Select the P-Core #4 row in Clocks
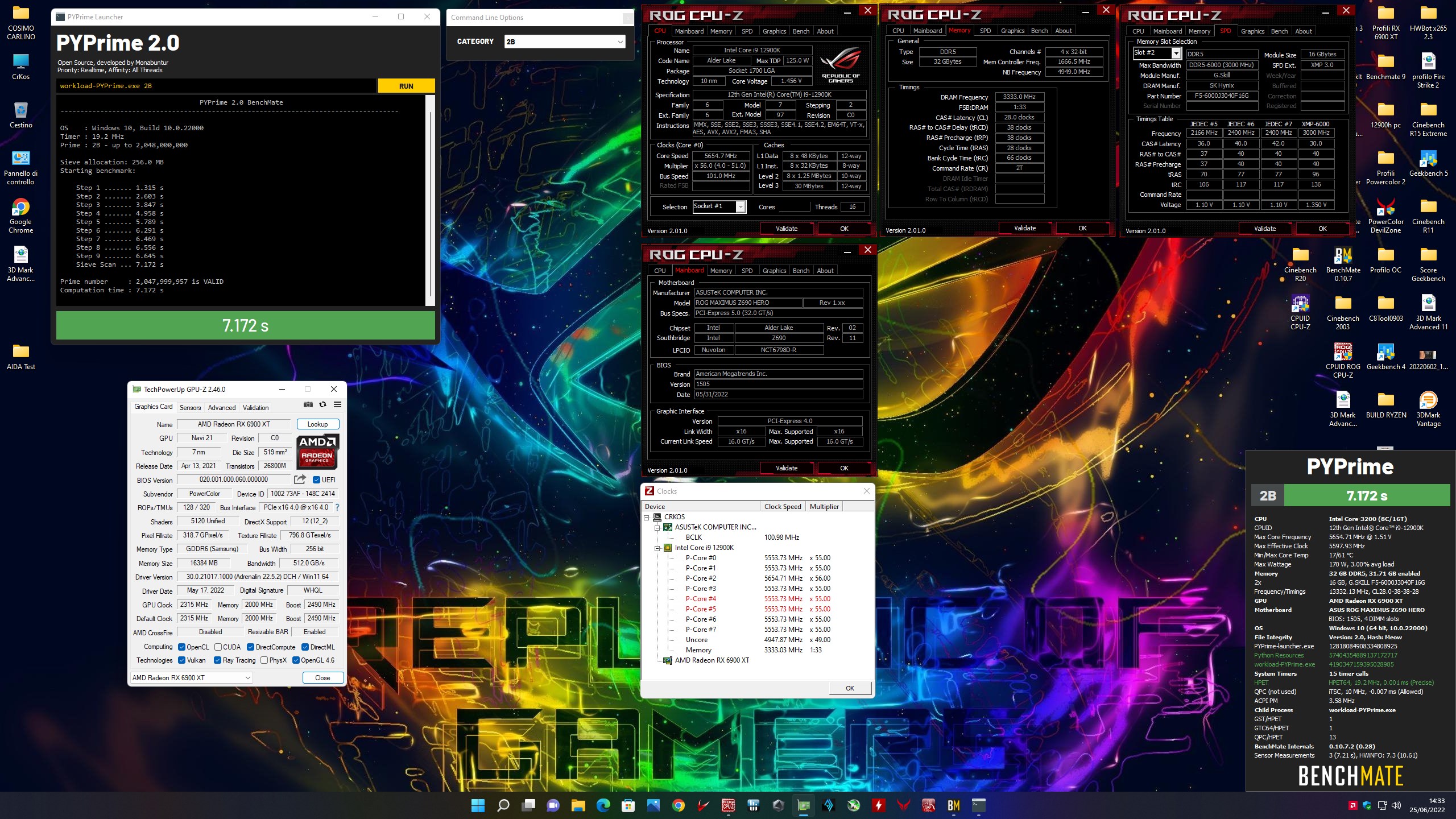Image resolution: width=1456 pixels, height=819 pixels. click(x=758, y=598)
